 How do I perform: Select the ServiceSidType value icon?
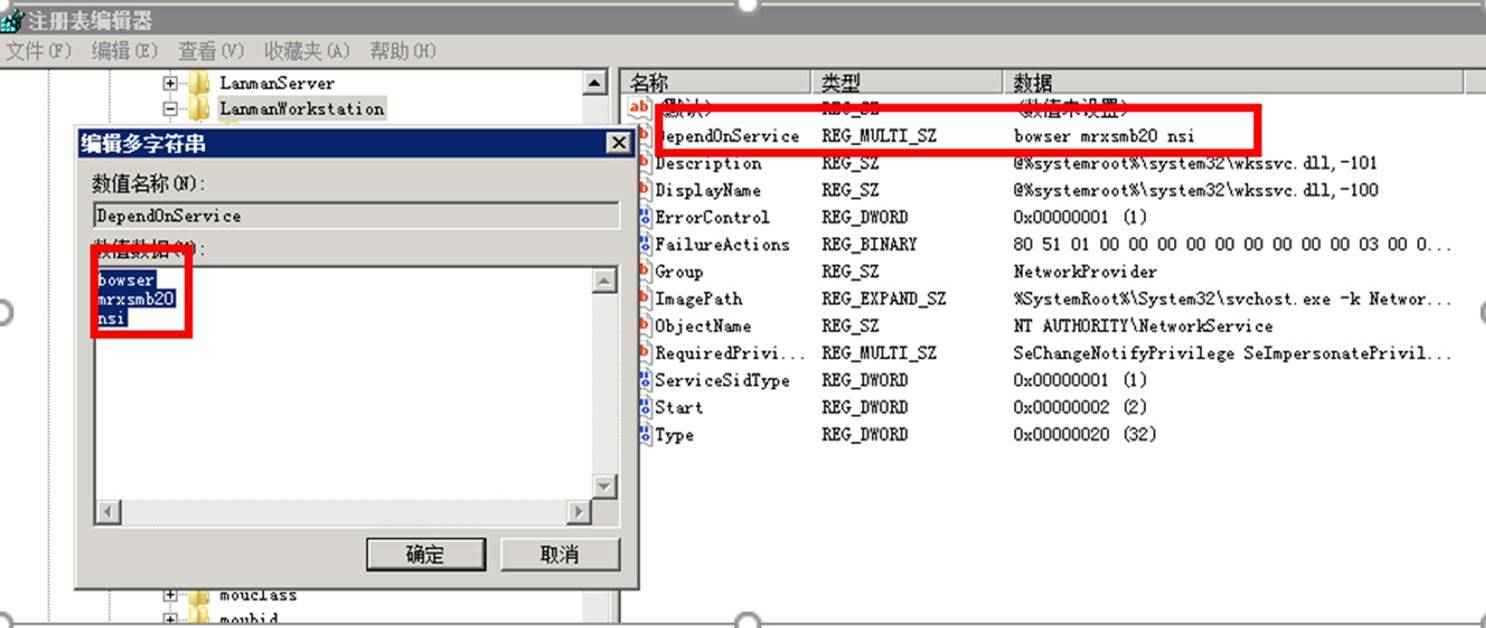pos(645,381)
